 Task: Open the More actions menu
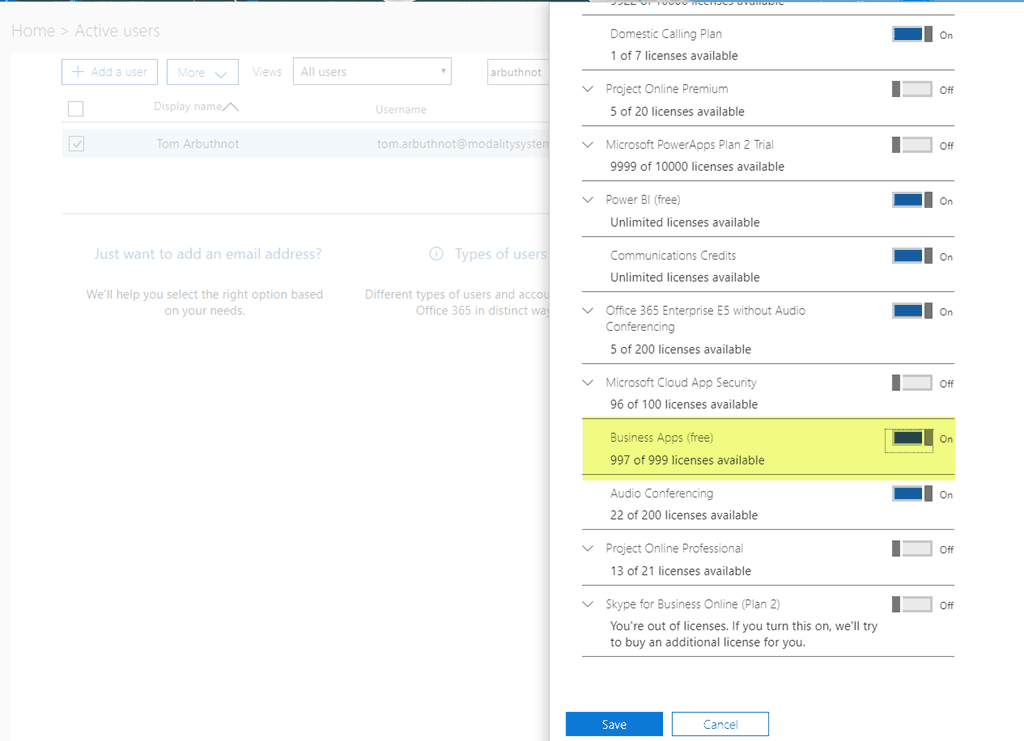click(x=203, y=72)
